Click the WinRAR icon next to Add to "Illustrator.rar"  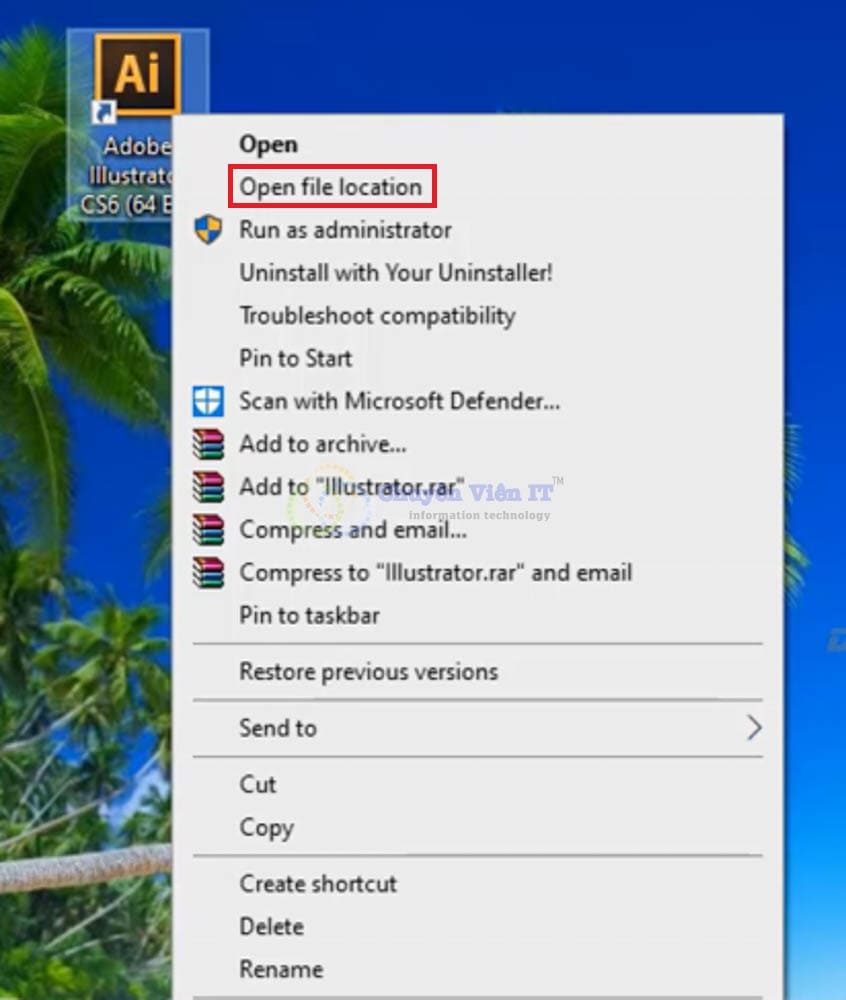(x=208, y=487)
